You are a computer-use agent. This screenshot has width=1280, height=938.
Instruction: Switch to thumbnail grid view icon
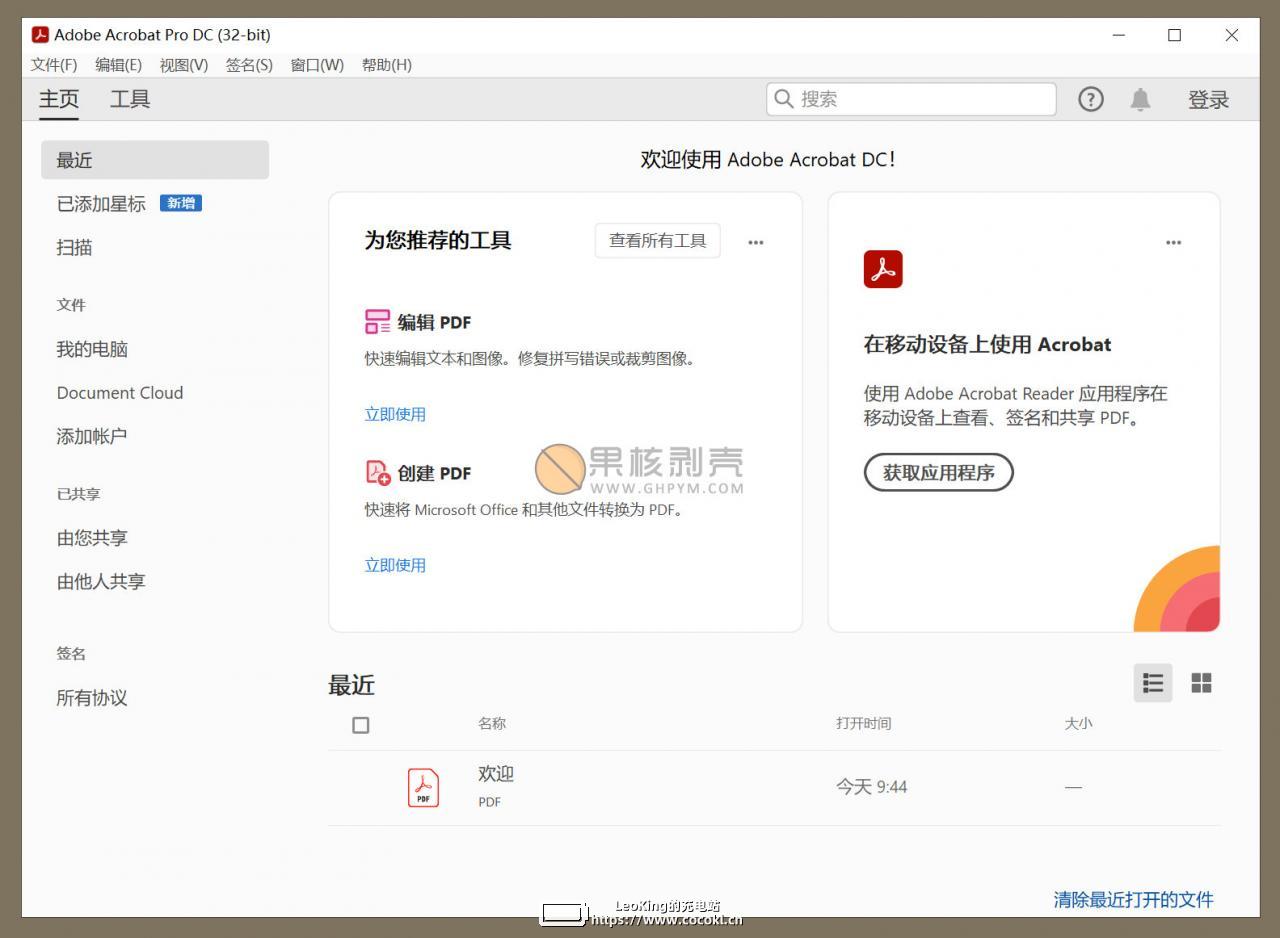point(1201,683)
